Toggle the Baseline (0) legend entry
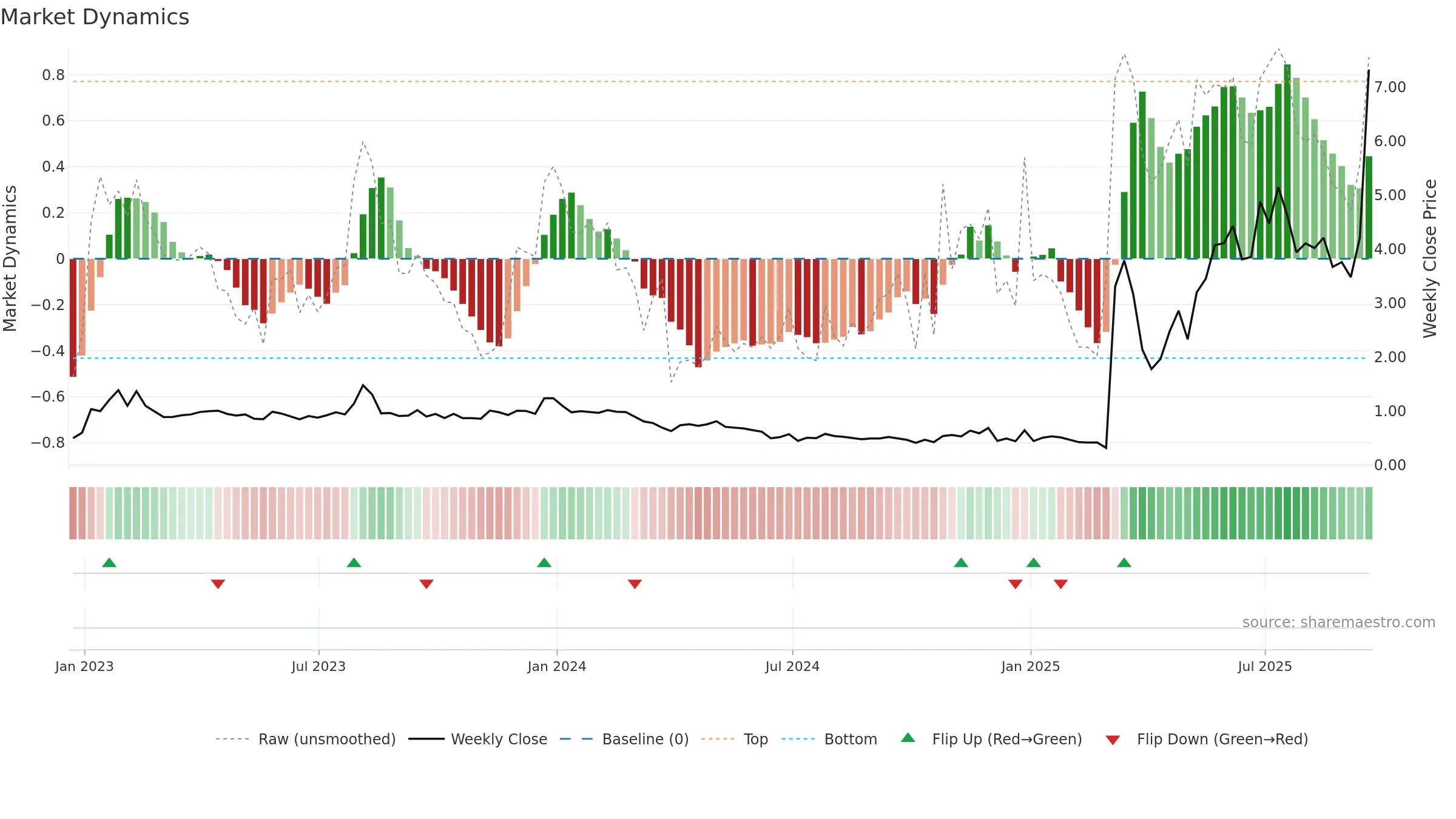 click(624, 739)
